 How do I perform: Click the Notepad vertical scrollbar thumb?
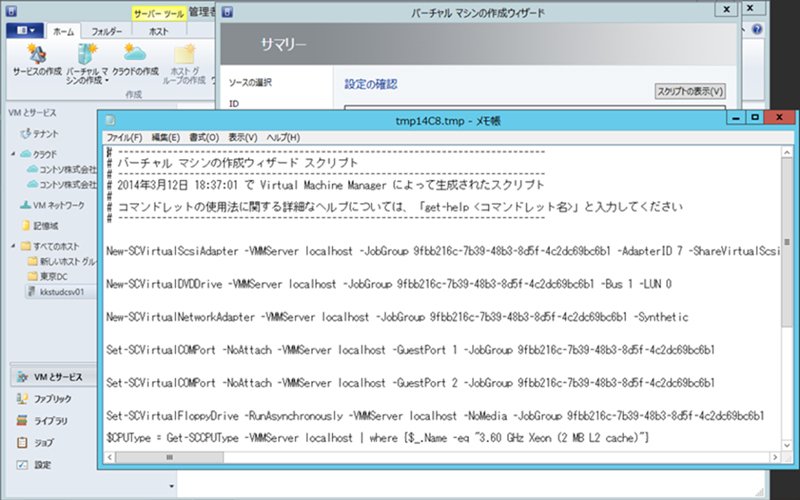click(786, 240)
